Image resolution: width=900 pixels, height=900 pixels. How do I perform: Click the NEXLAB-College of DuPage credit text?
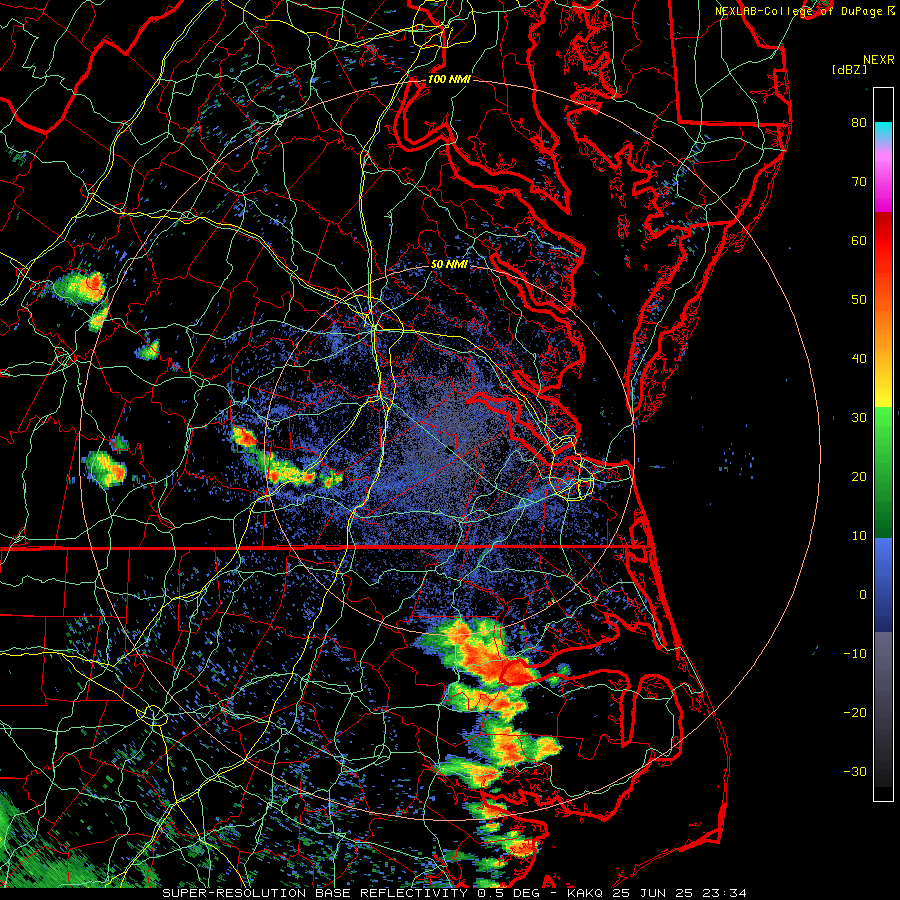pos(799,11)
